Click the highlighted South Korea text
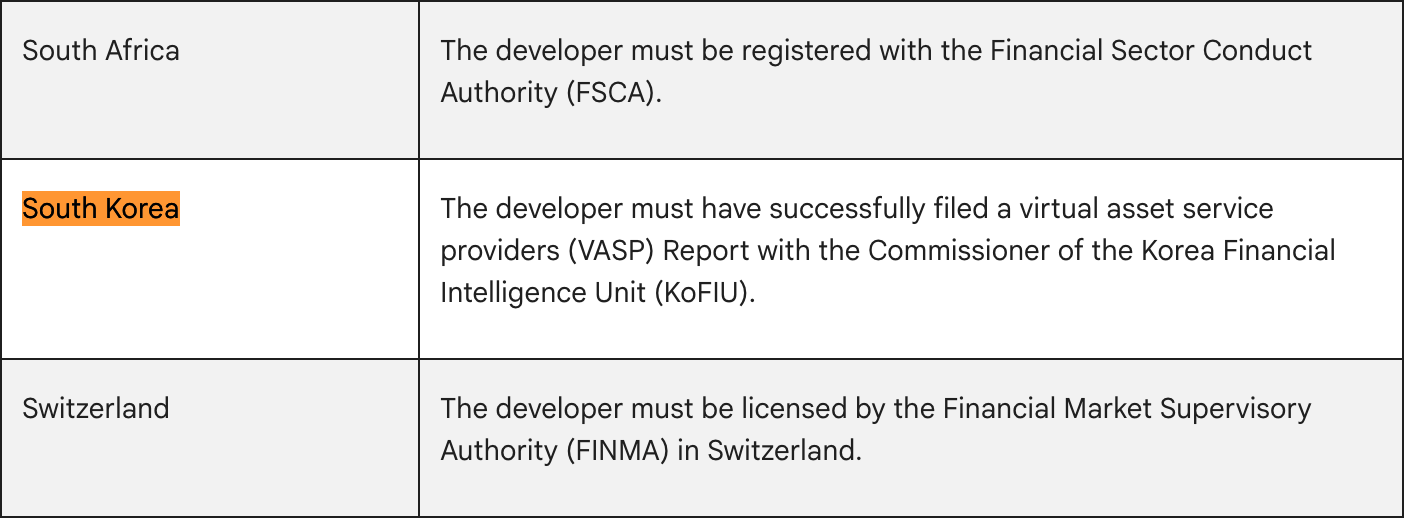Viewport: 1404px width, 518px height. [x=101, y=209]
